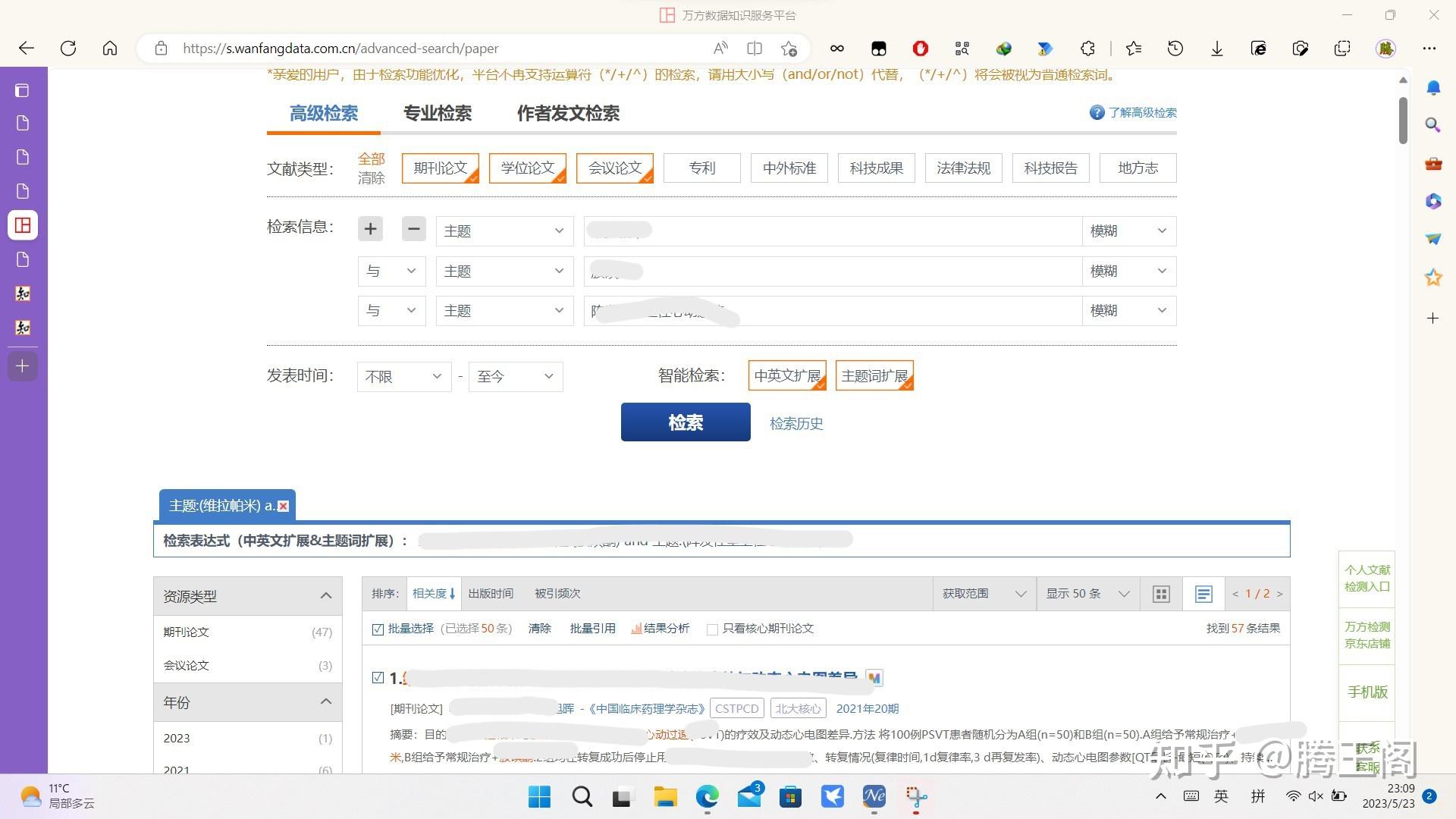Open vertical tabs panel icon at top
This screenshot has height=819, width=1456.
(22, 90)
